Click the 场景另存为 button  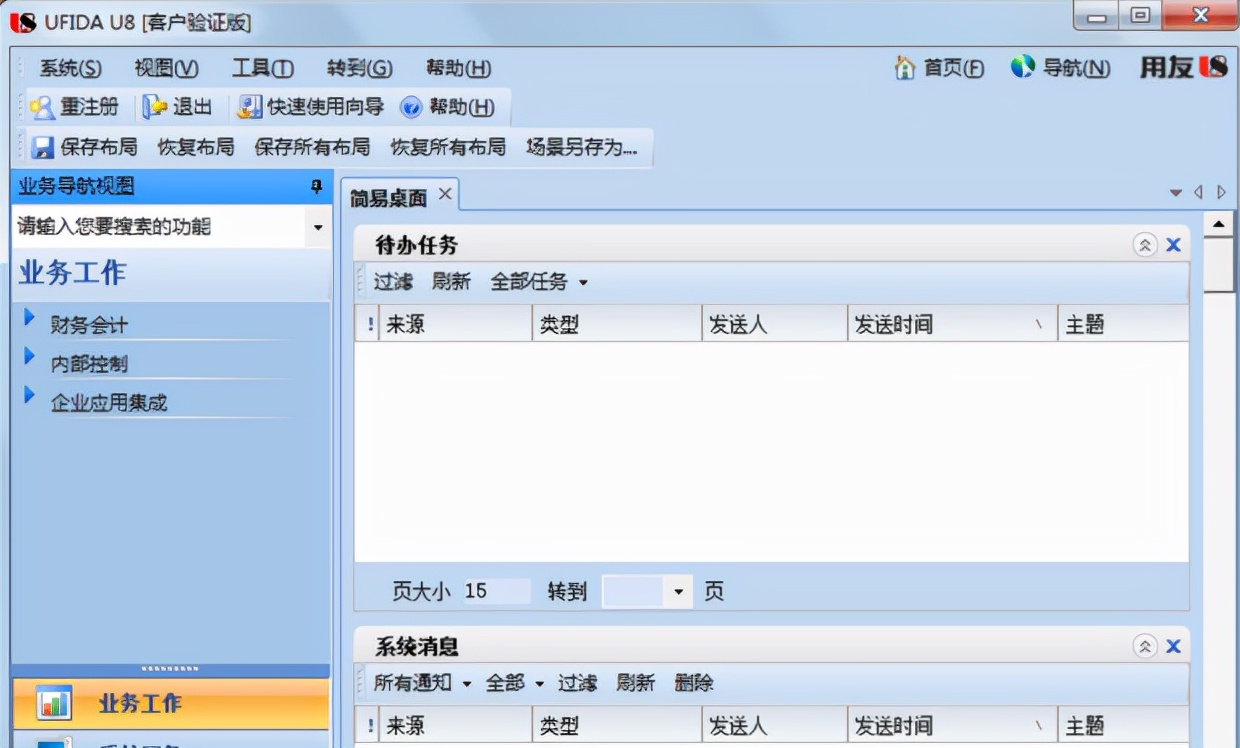[582, 147]
